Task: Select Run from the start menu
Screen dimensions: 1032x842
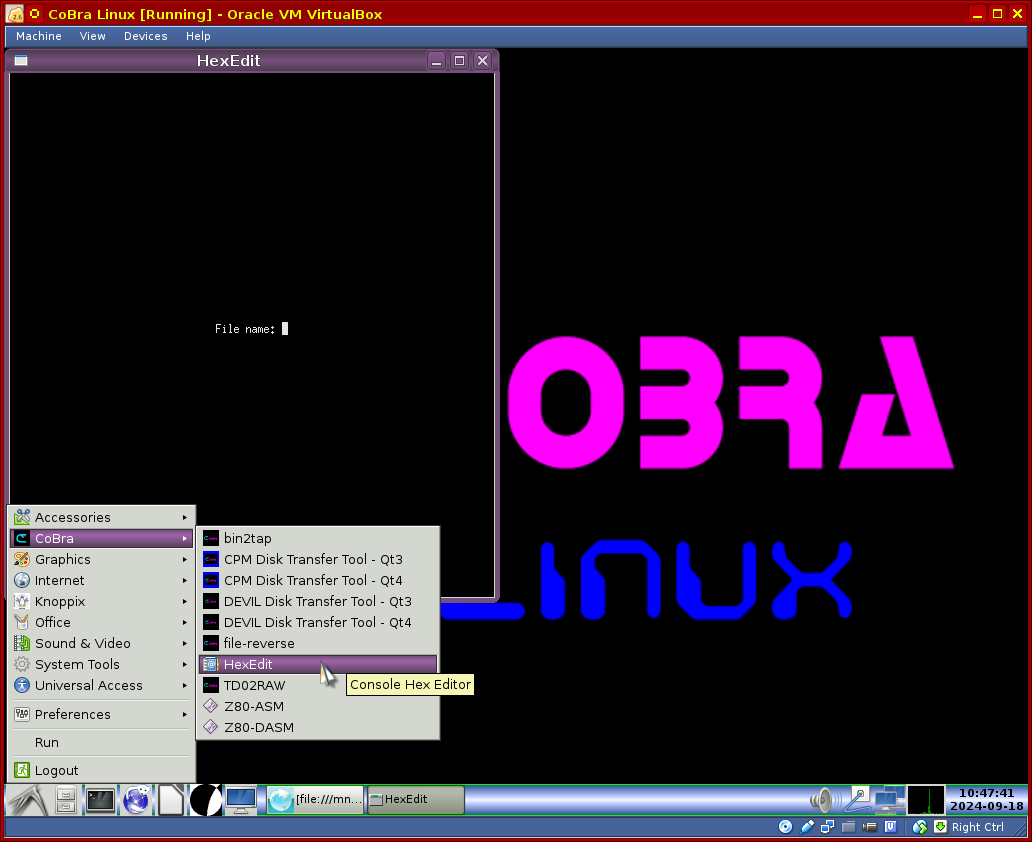Action: click(x=47, y=742)
